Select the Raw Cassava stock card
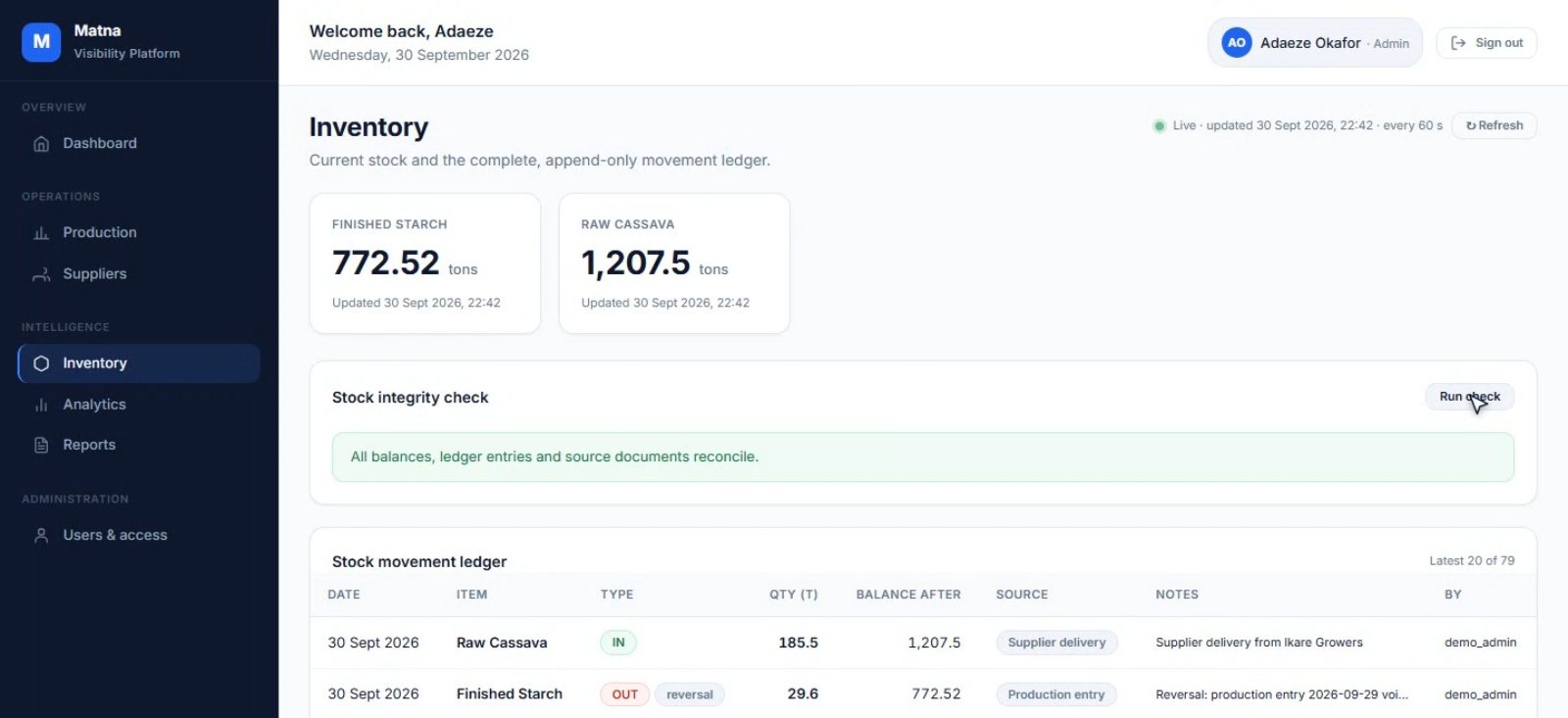The width and height of the screenshot is (1568, 718). click(674, 263)
